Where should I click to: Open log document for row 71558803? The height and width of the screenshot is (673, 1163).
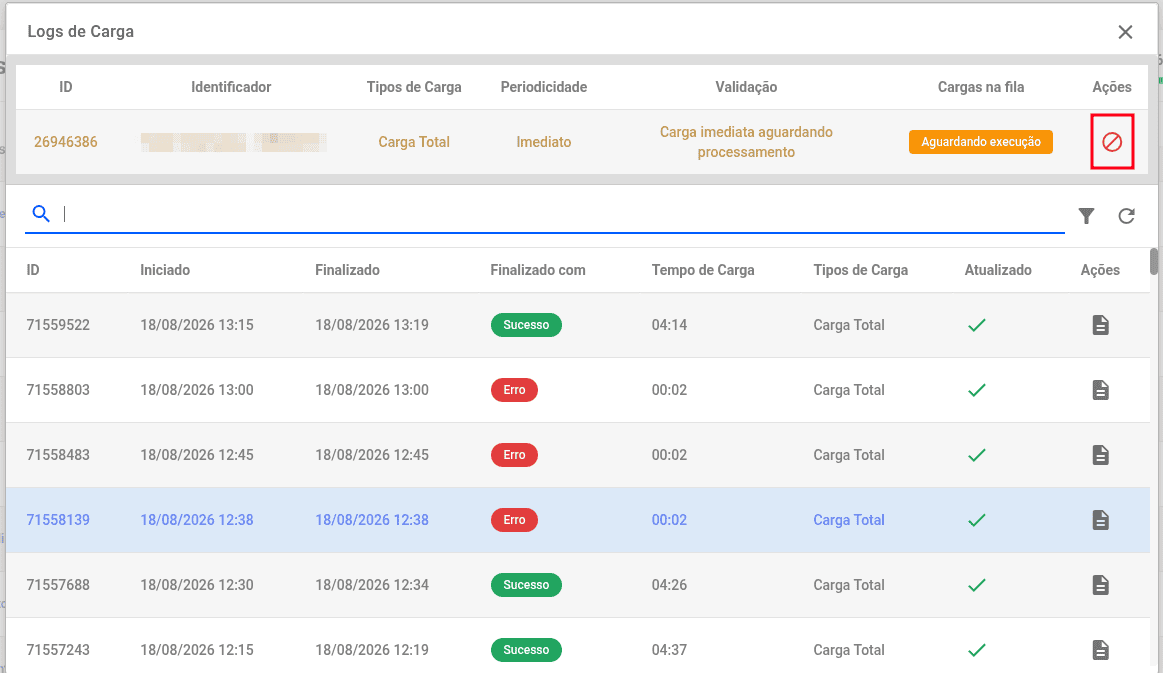click(x=1101, y=390)
